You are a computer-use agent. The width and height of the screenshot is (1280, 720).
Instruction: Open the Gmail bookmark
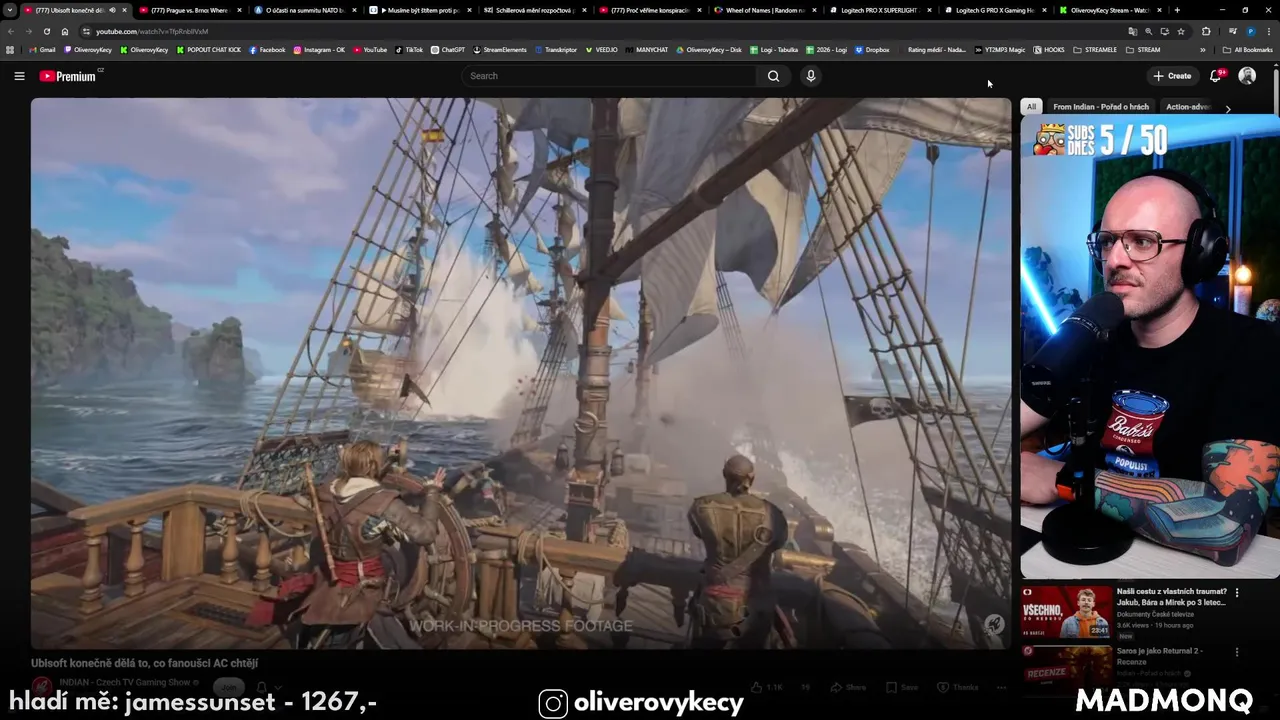pos(42,50)
